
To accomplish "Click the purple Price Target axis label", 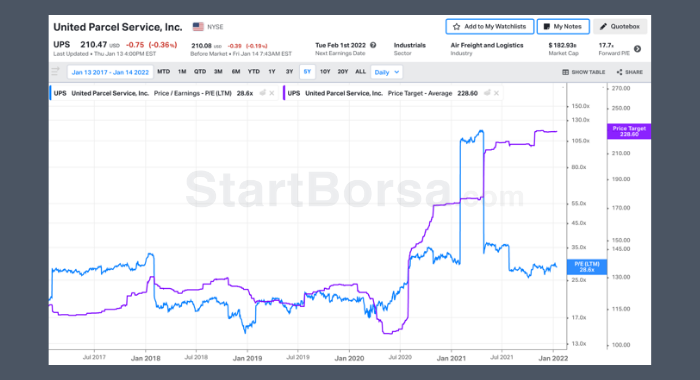I will [629, 131].
